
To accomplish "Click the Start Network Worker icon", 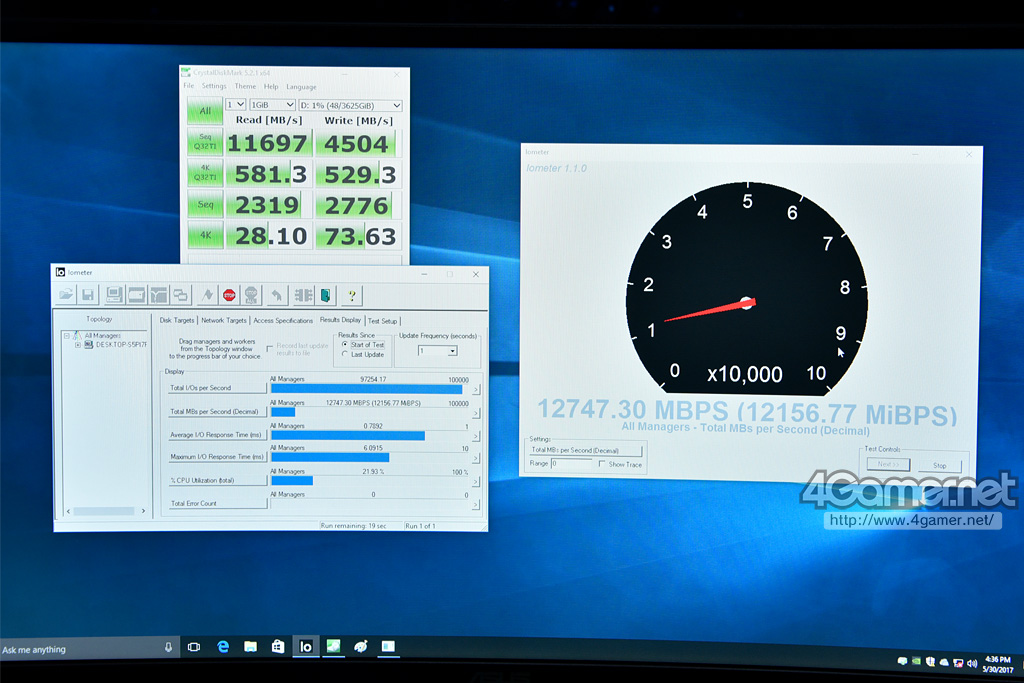I will (159, 295).
